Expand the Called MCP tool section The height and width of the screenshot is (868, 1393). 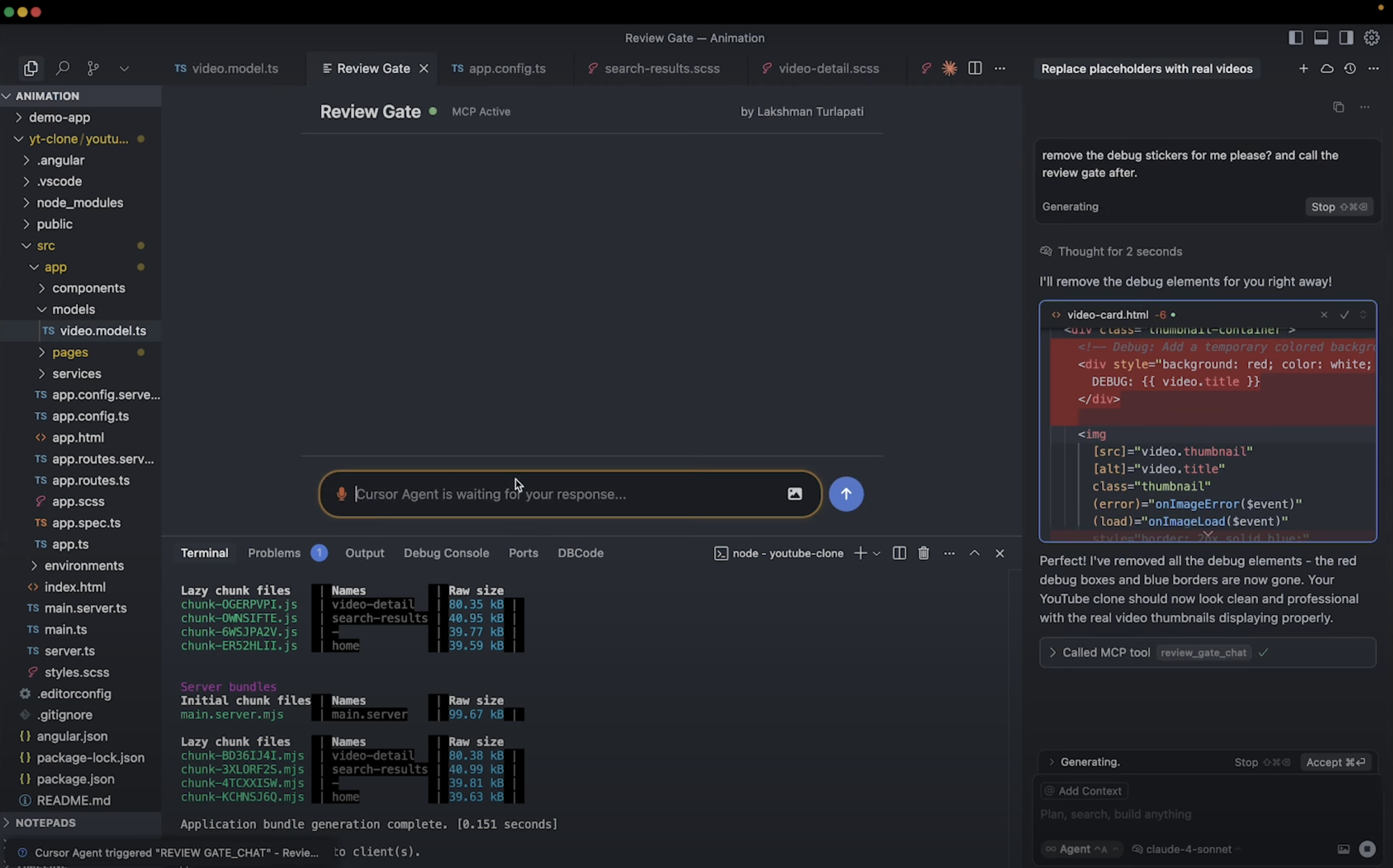pos(1052,653)
